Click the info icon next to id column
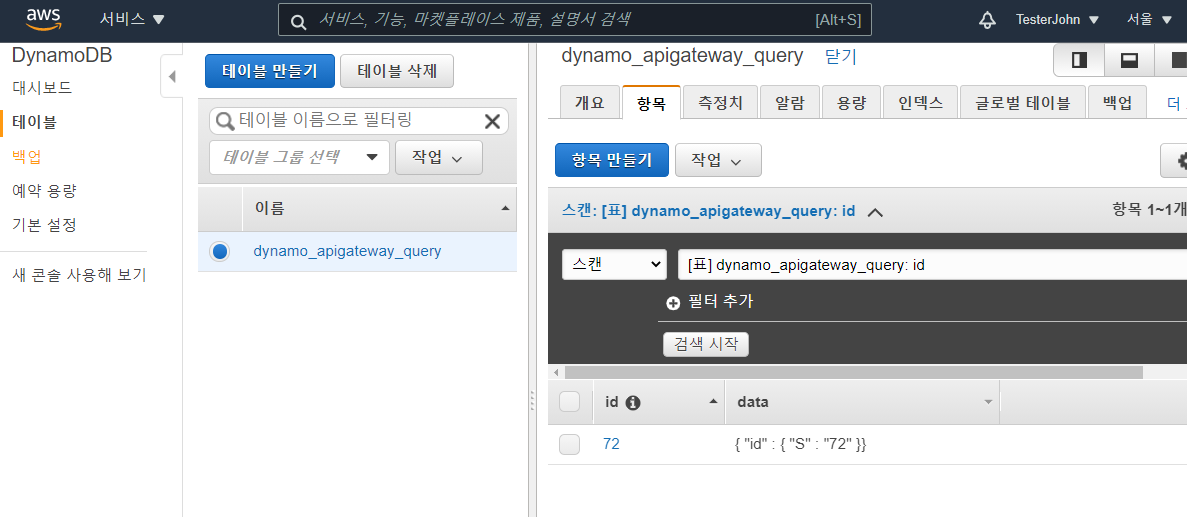This screenshot has width=1187, height=517. pos(634,403)
